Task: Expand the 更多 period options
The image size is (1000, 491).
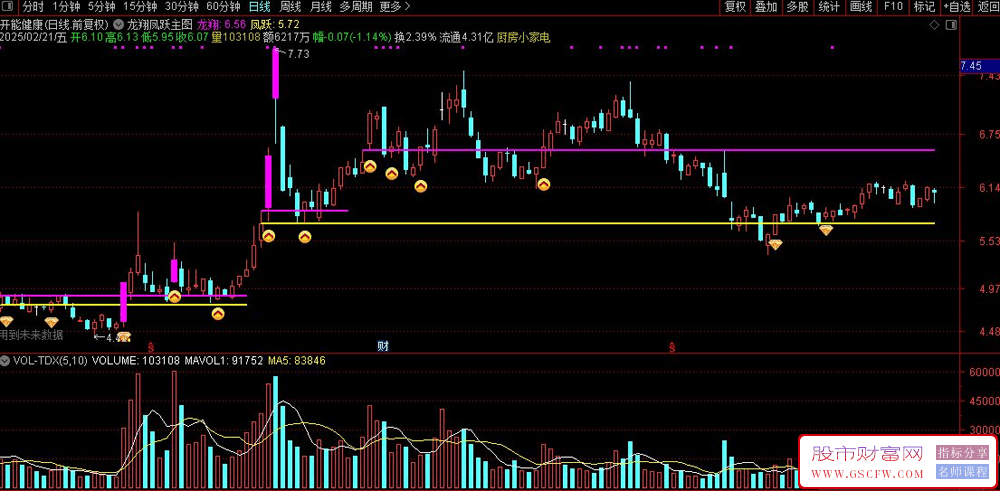Action: coord(395,7)
